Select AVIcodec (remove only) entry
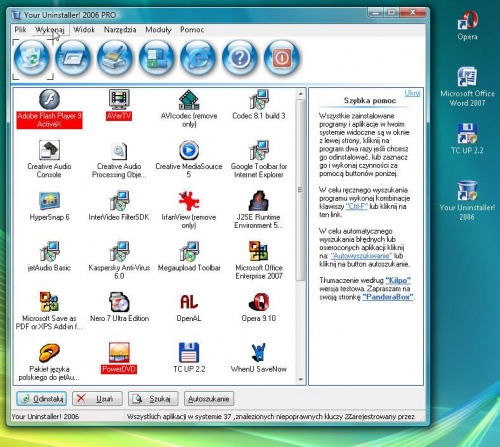The image size is (500, 447). point(189,109)
